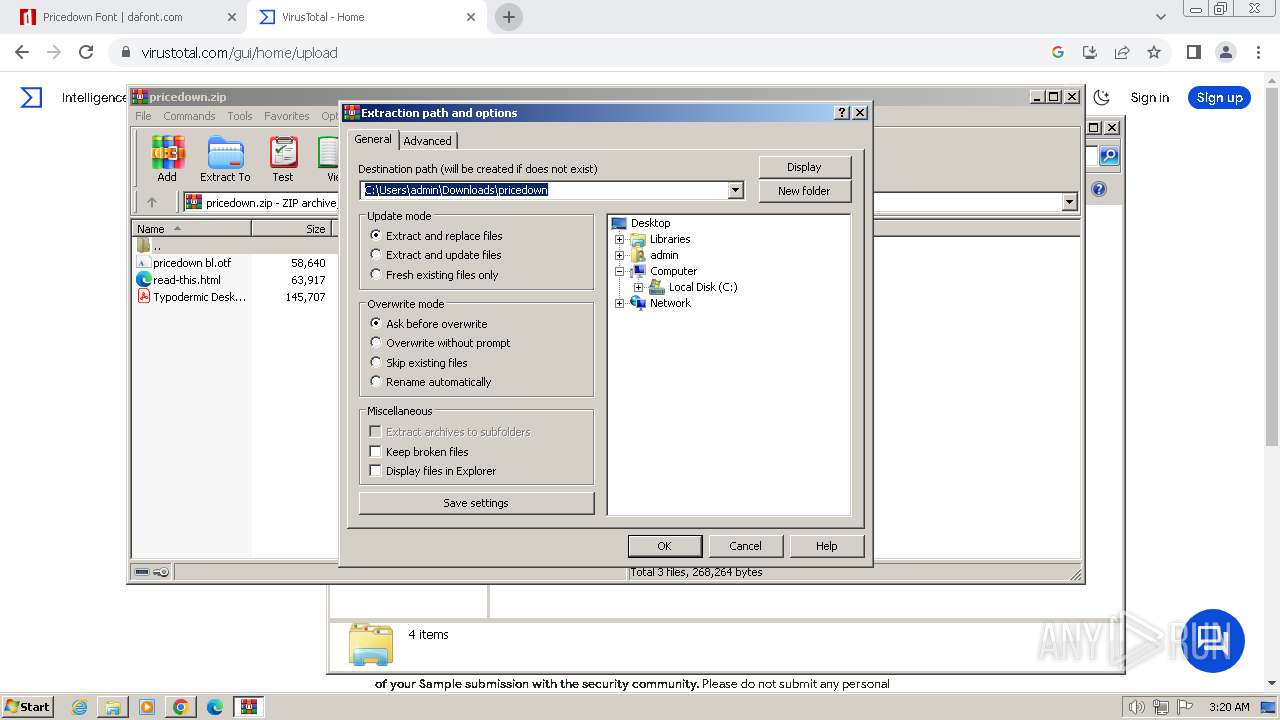Click the WinRAR taskbar icon
Viewport: 1280px width, 720px height.
coord(248,707)
